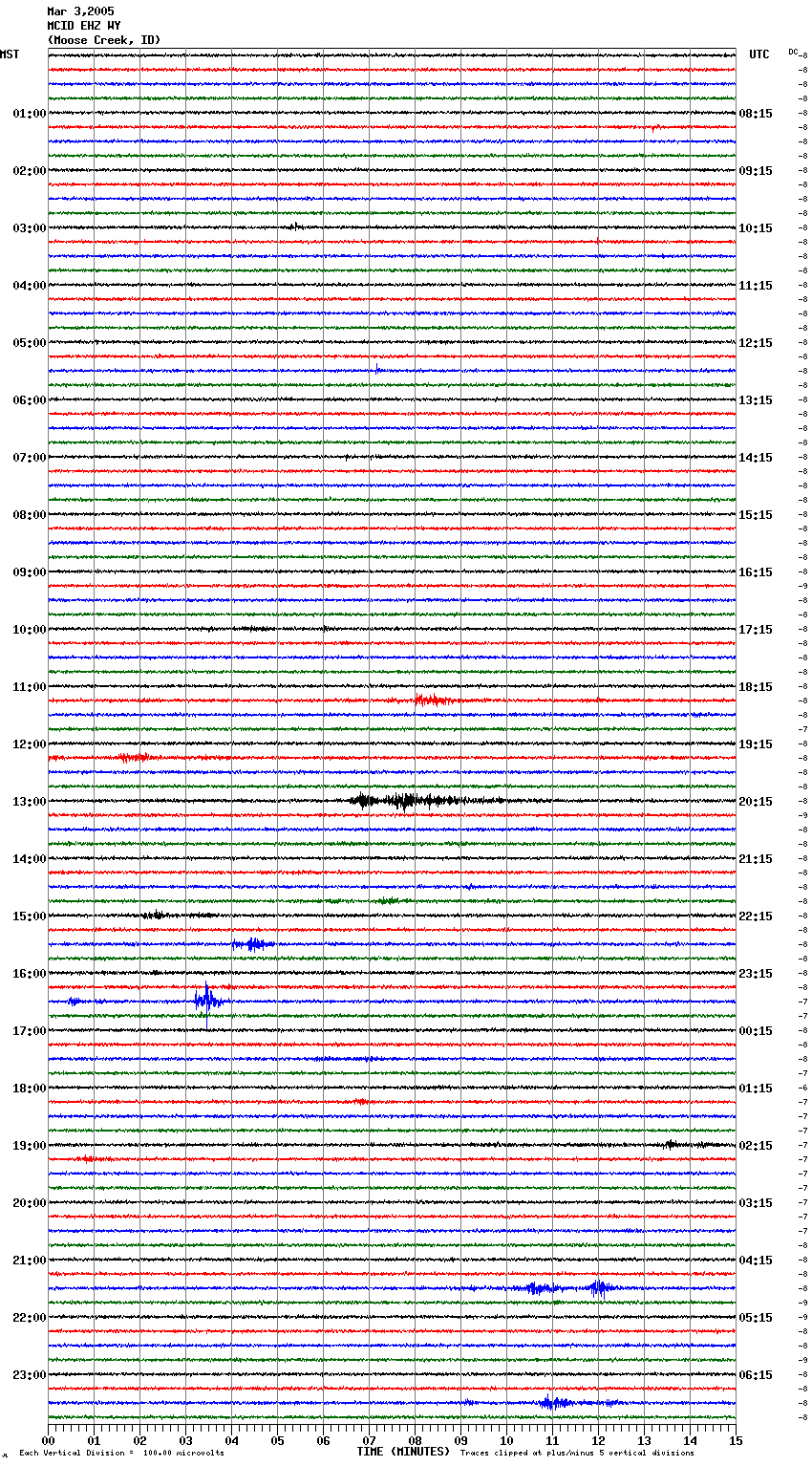
Task: Click the blue burst below the 15:00 trace
Action: point(253,944)
